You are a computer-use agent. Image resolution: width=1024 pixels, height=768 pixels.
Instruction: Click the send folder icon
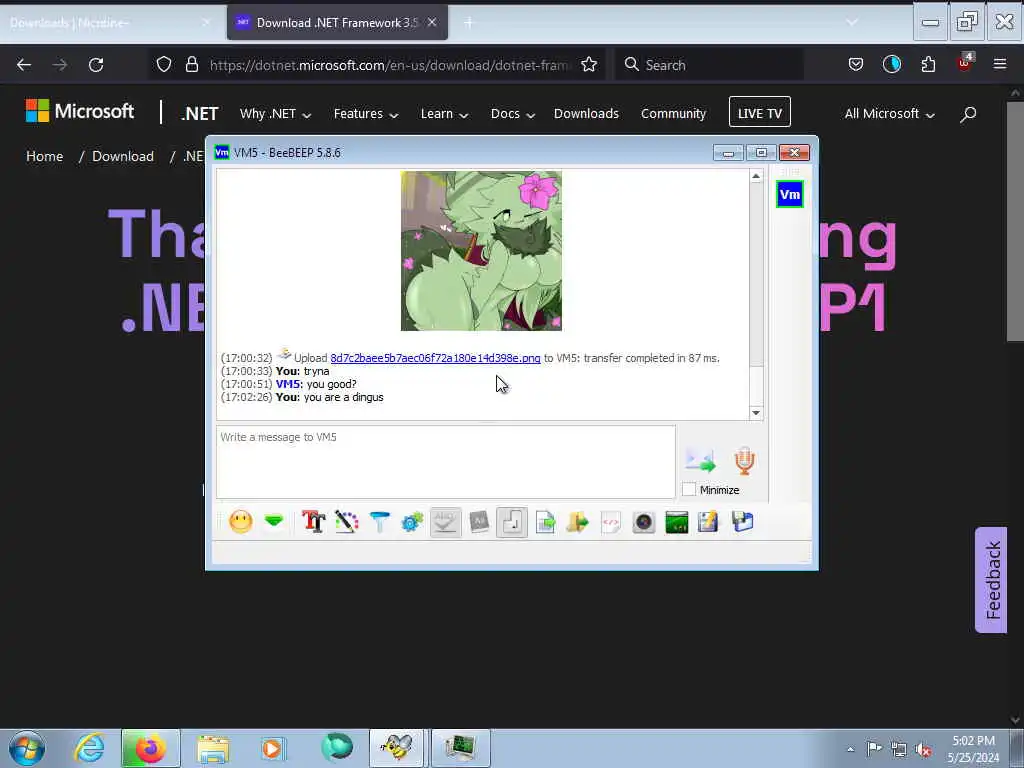click(577, 522)
